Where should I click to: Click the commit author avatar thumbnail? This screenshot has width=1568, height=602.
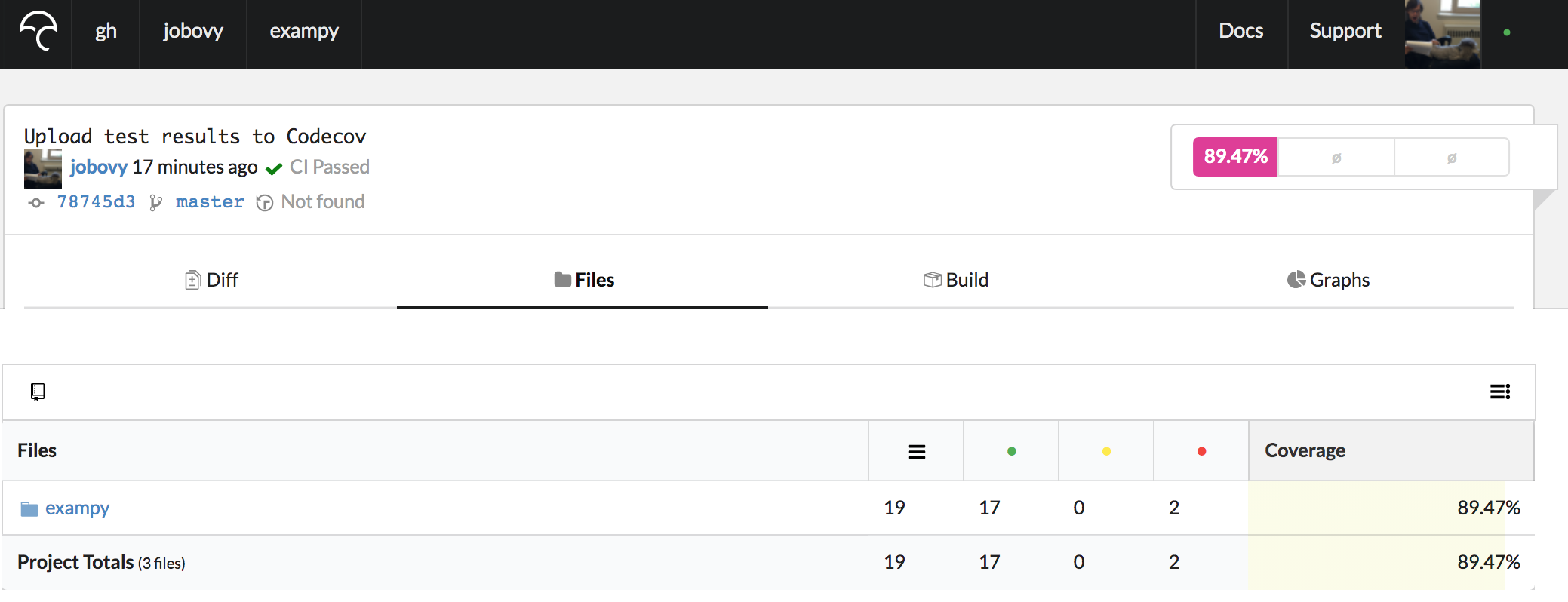pos(43,169)
